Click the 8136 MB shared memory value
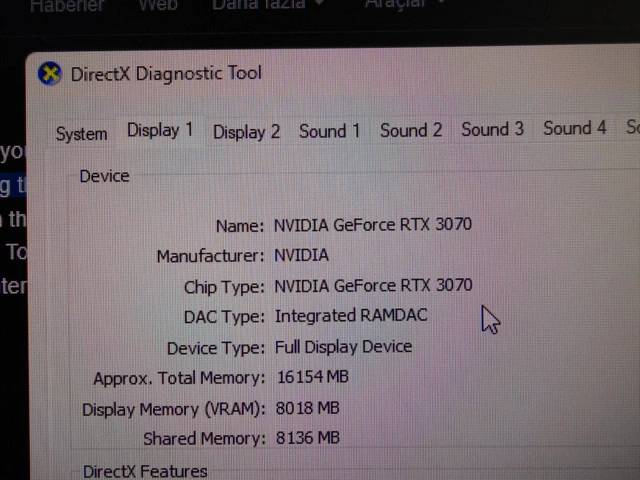 [x=308, y=438]
